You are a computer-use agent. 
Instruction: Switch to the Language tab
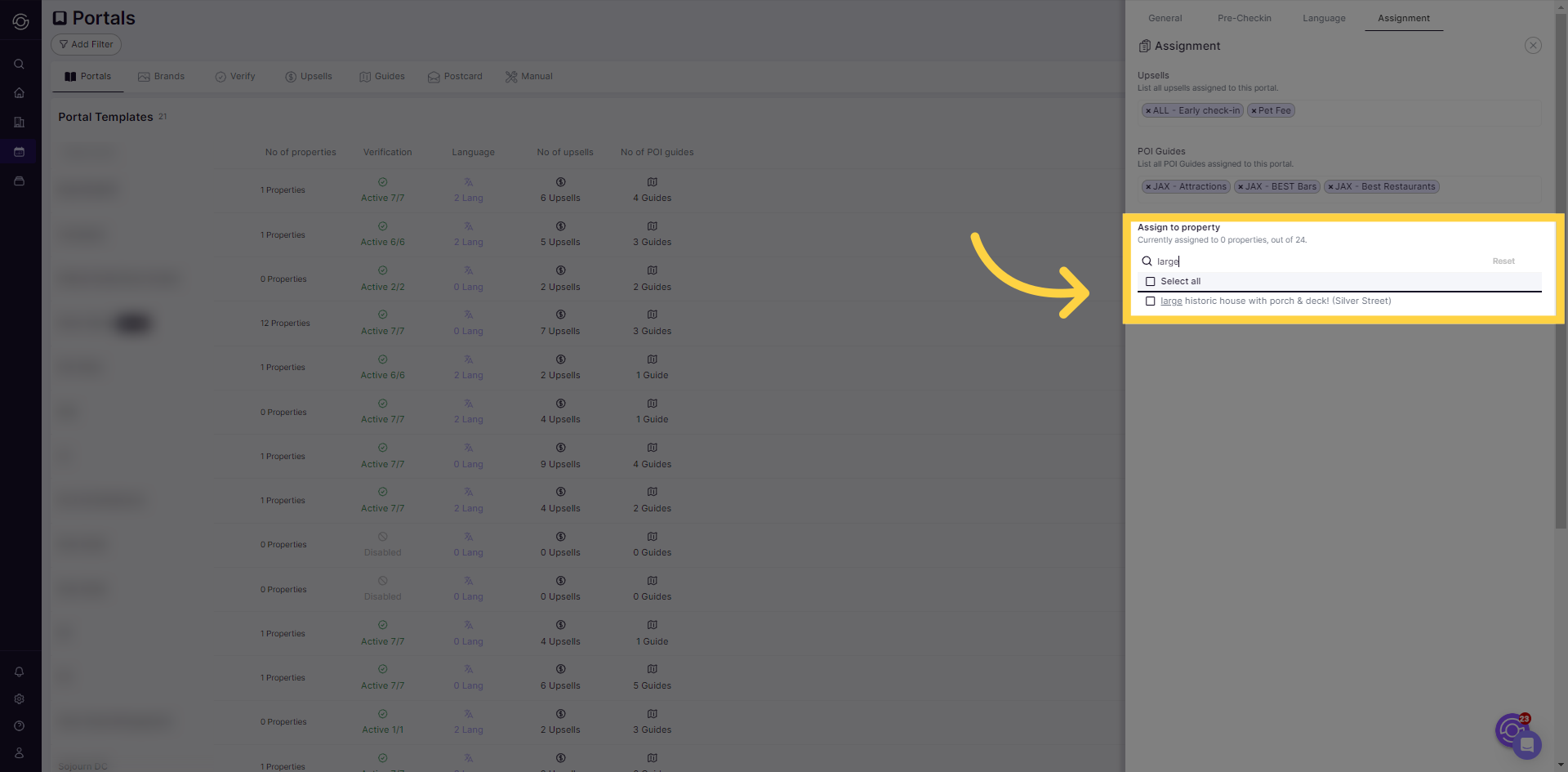click(1324, 18)
